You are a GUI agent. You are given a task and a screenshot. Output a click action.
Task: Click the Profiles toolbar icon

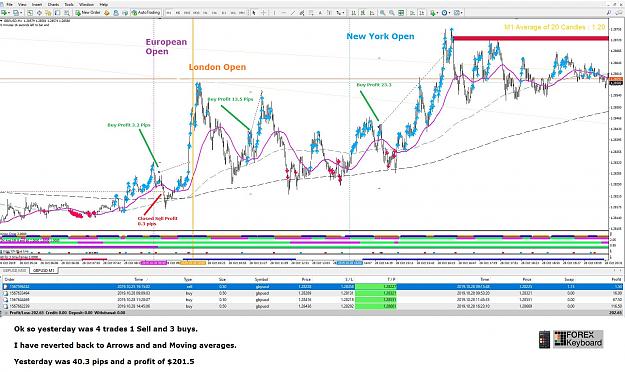click(16, 13)
